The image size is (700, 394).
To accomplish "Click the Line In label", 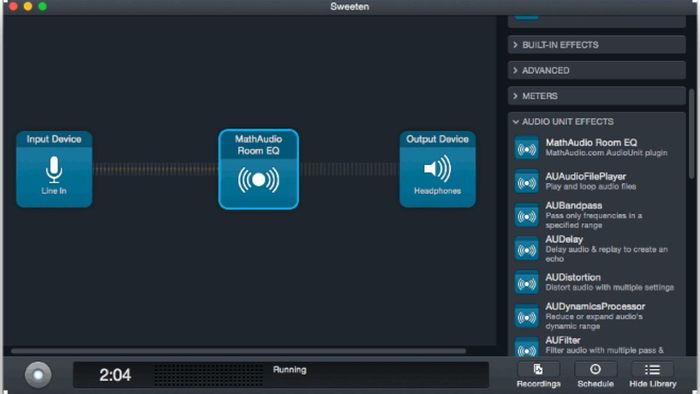I will (x=54, y=191).
